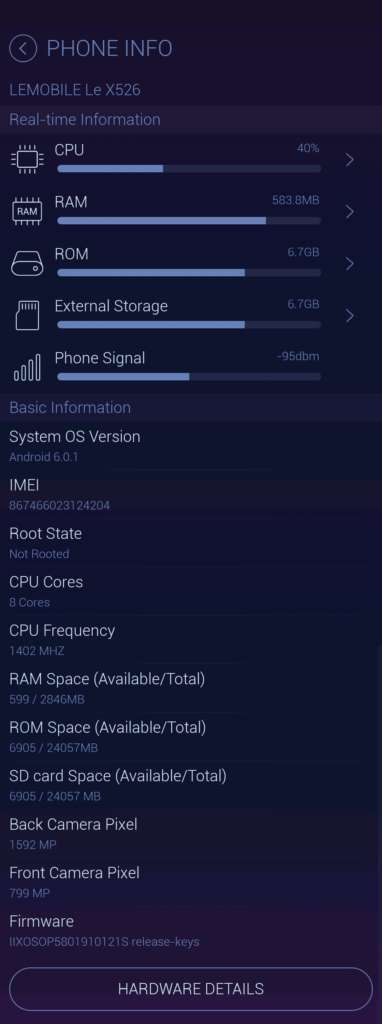Tap the External Storage SD card icon
The width and height of the screenshot is (382, 1024).
[x=27, y=315]
